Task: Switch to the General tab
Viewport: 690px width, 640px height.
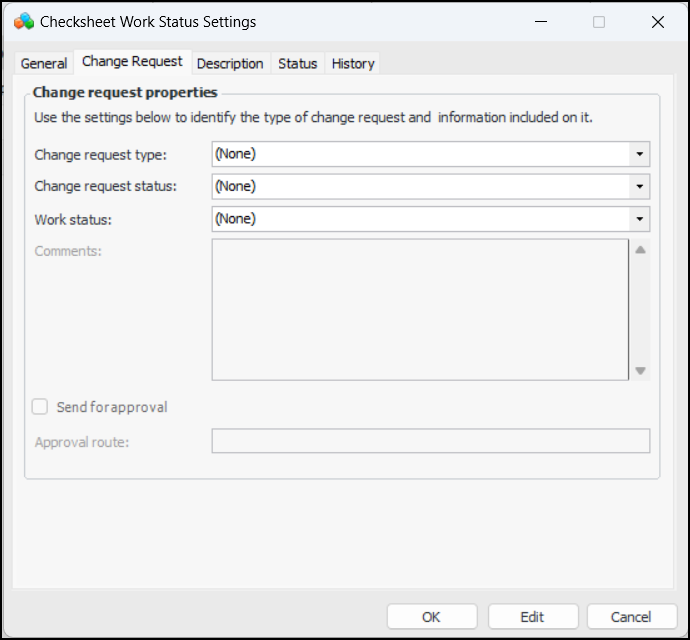Action: pos(44,63)
